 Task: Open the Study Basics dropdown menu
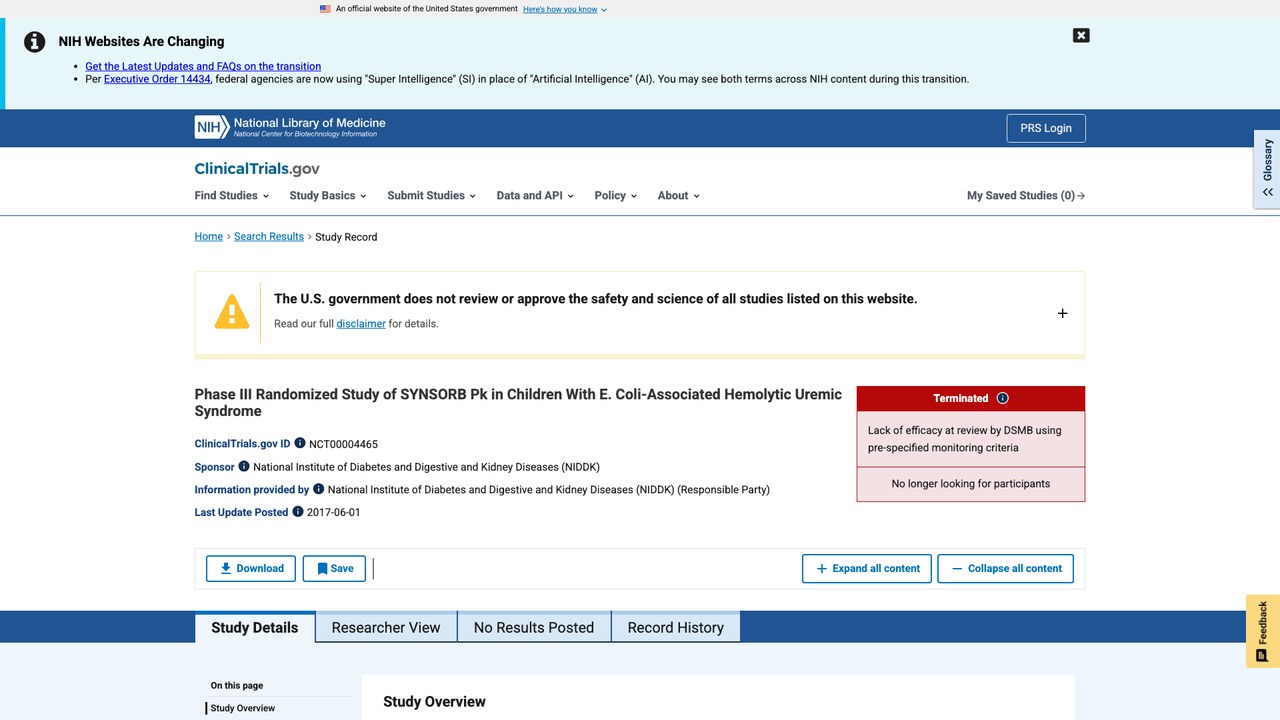click(x=328, y=196)
